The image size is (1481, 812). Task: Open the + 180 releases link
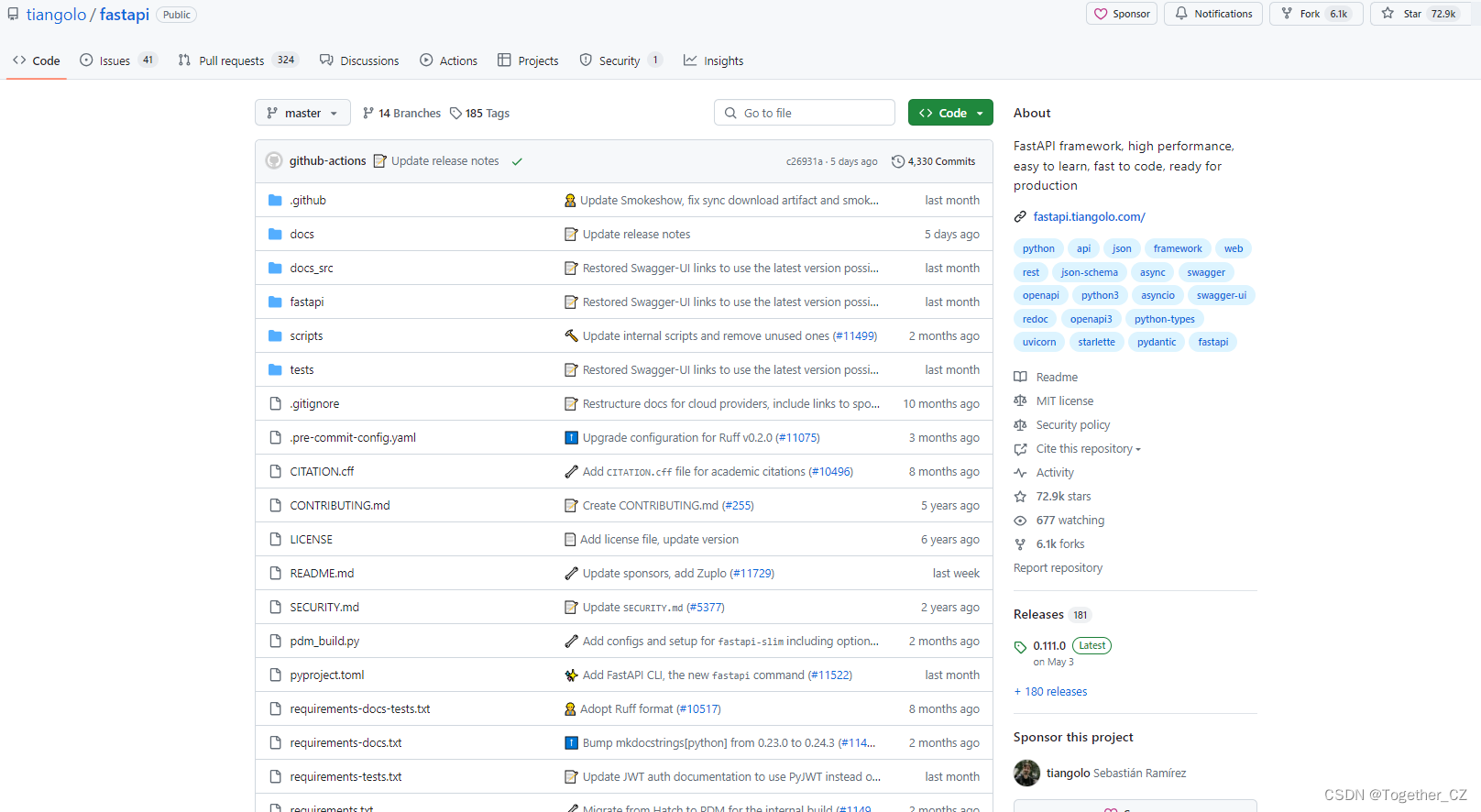(x=1050, y=692)
